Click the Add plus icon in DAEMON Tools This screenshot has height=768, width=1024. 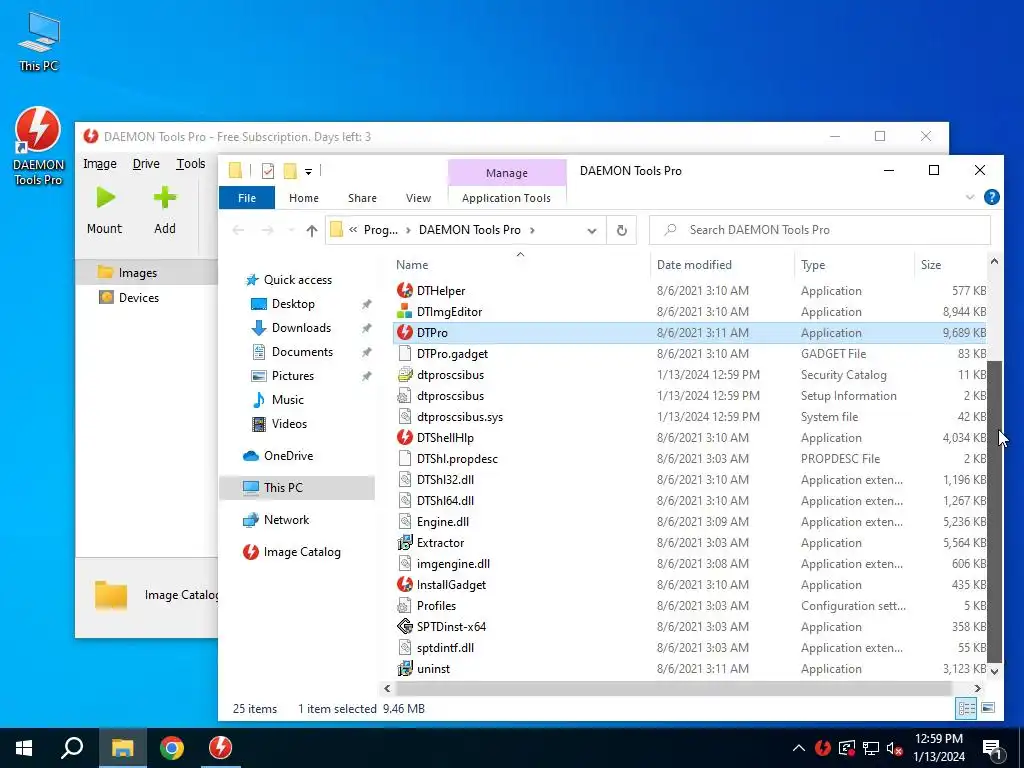[x=165, y=198]
